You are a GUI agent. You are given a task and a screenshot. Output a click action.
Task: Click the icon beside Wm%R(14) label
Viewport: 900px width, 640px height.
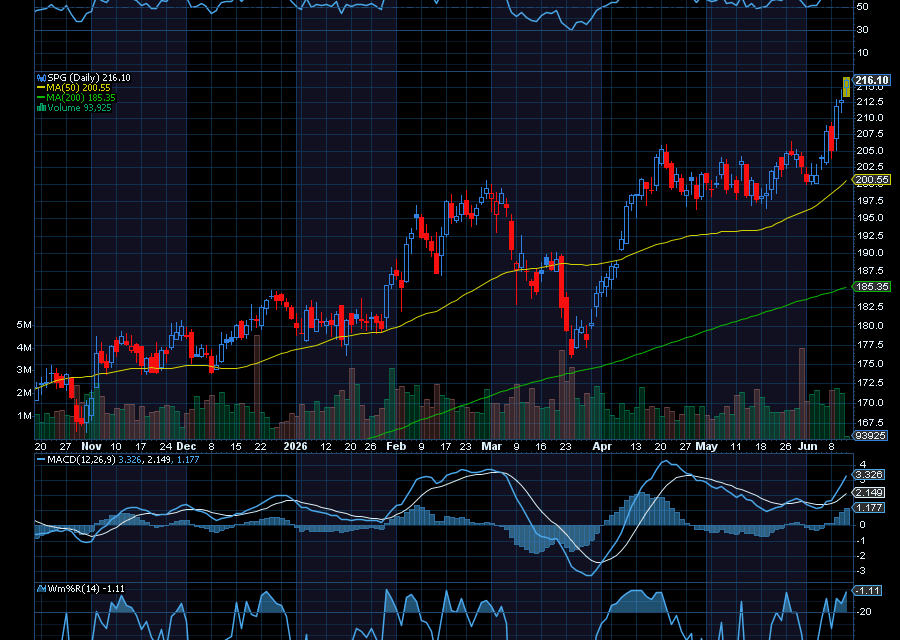[x=41, y=588]
